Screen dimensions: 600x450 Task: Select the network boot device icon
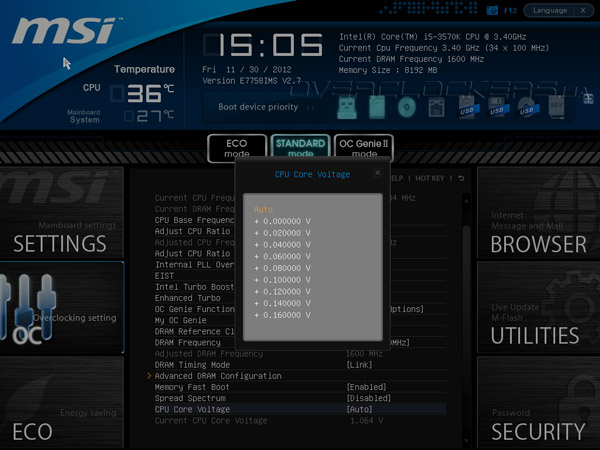pos(436,107)
